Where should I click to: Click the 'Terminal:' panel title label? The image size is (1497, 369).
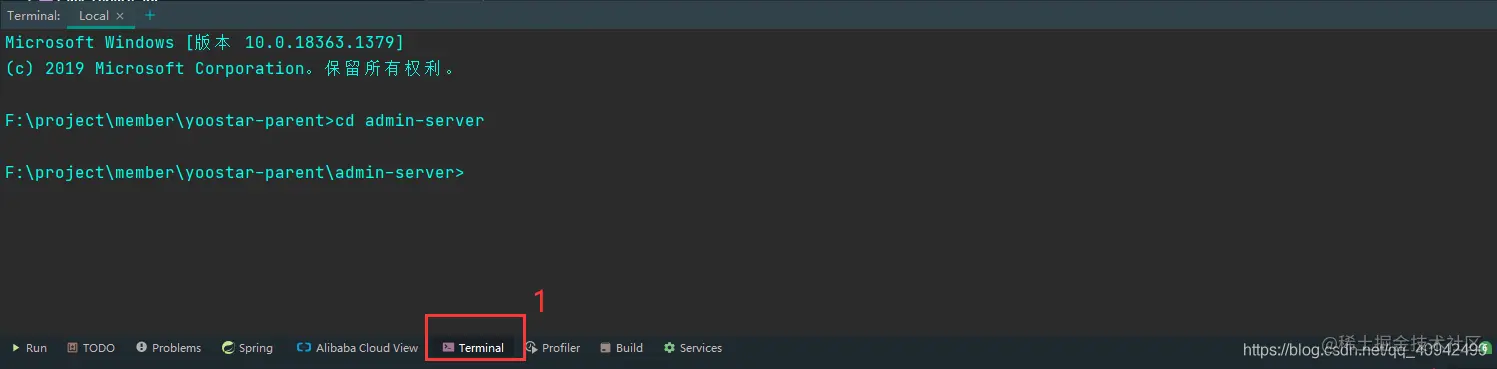point(34,16)
